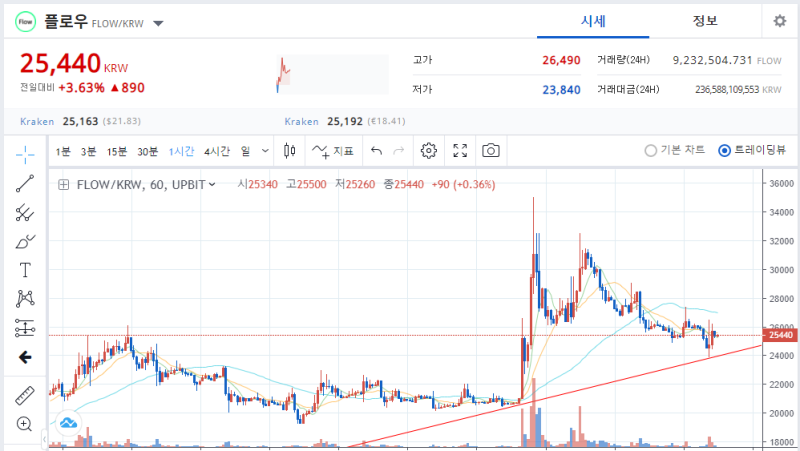Select the brush drawing tool
The width and height of the screenshot is (800, 451).
[24, 241]
